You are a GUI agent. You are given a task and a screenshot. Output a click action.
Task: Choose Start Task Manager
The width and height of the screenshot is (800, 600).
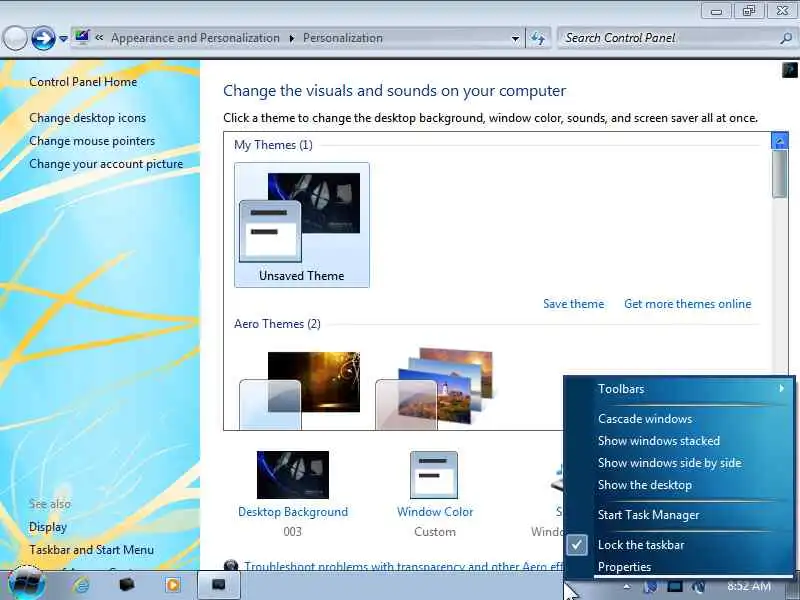pyautogui.click(x=680, y=515)
